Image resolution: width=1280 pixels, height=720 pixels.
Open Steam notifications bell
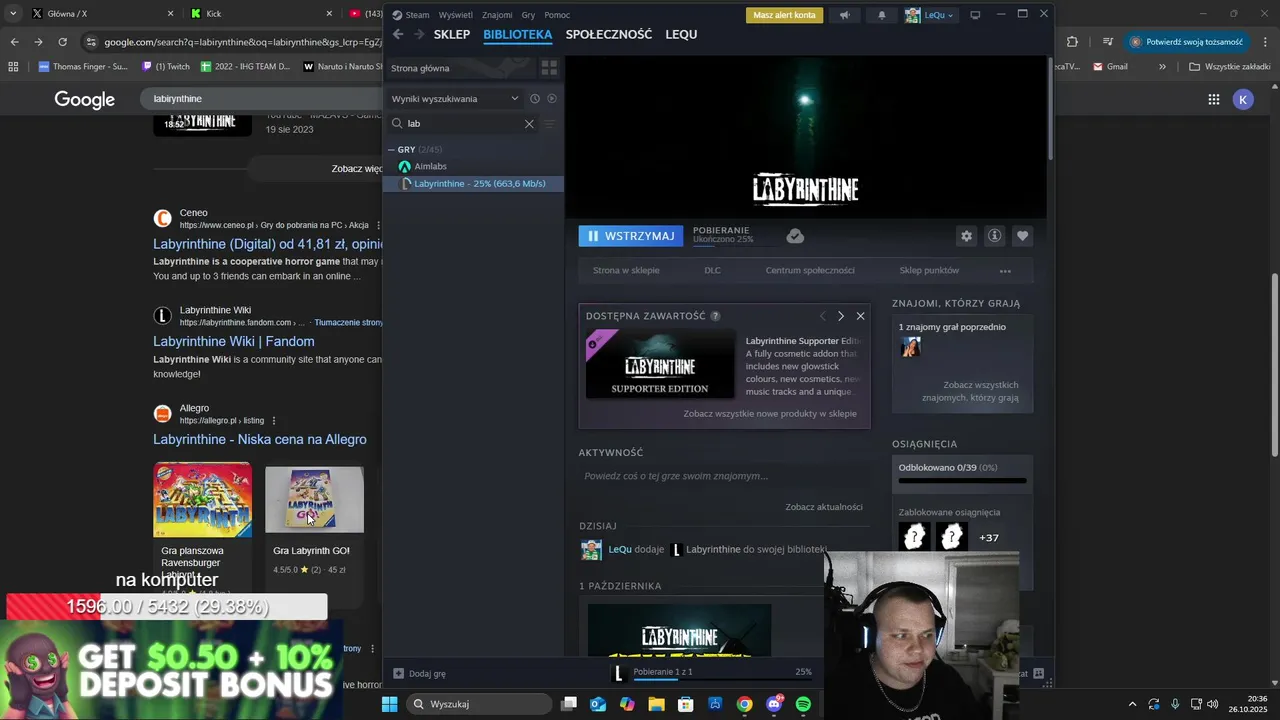[x=882, y=15]
